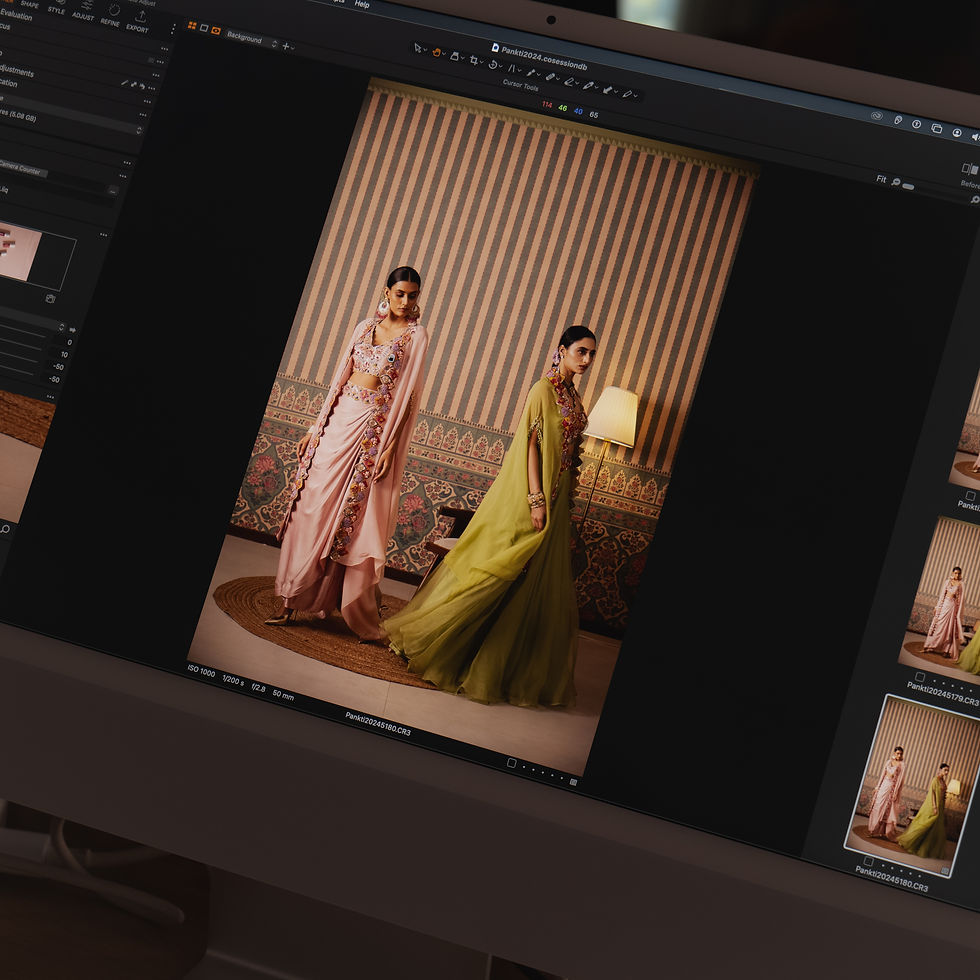The height and width of the screenshot is (980, 980).
Task: Click the red 114 RGB readout value
Action: (x=547, y=104)
